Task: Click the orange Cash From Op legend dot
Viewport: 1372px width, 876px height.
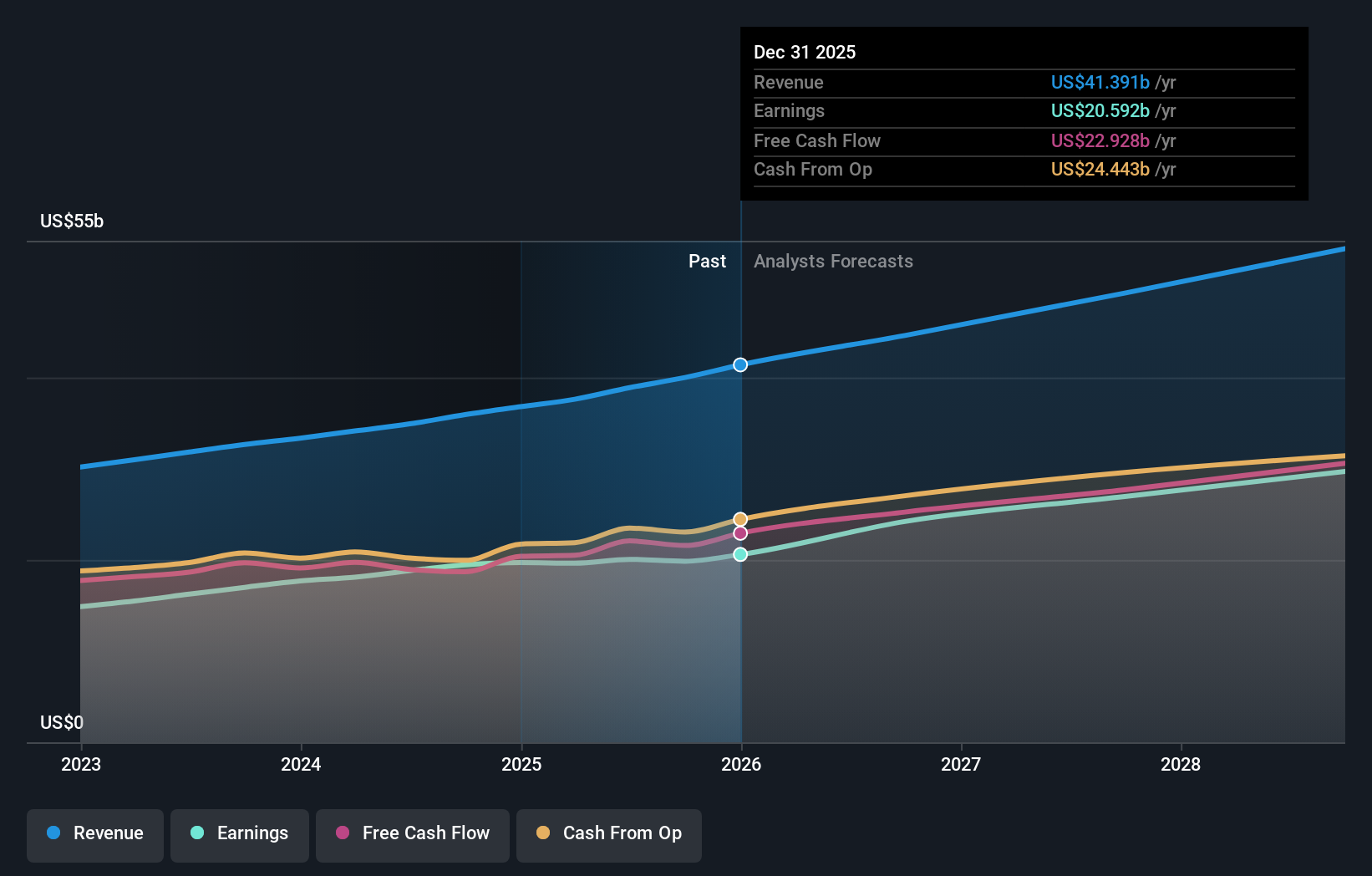Action: pos(543,833)
